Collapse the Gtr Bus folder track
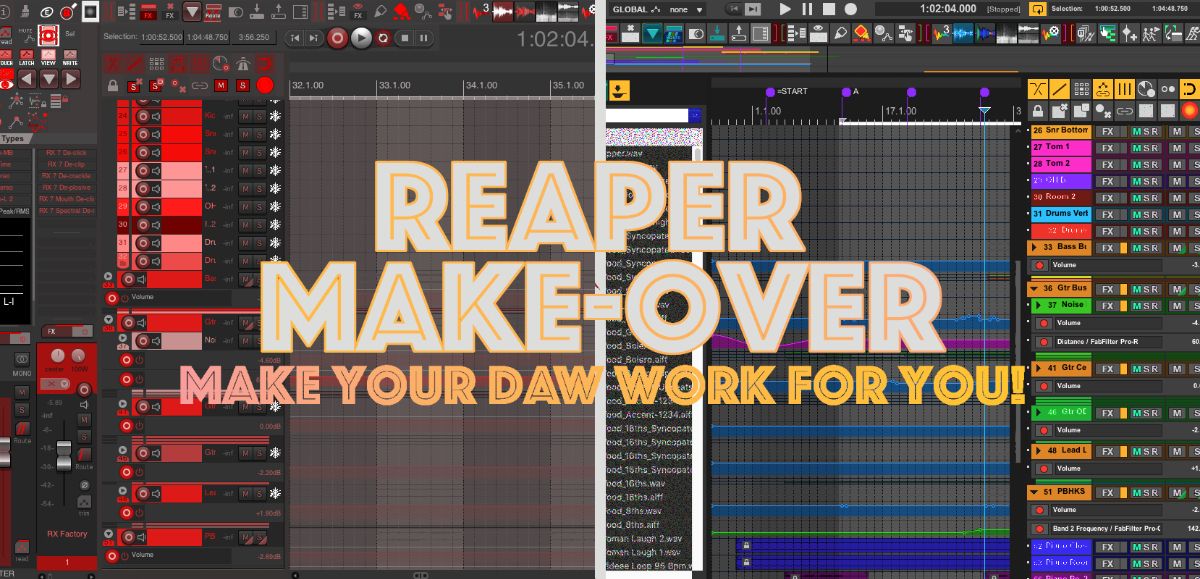 point(1034,289)
